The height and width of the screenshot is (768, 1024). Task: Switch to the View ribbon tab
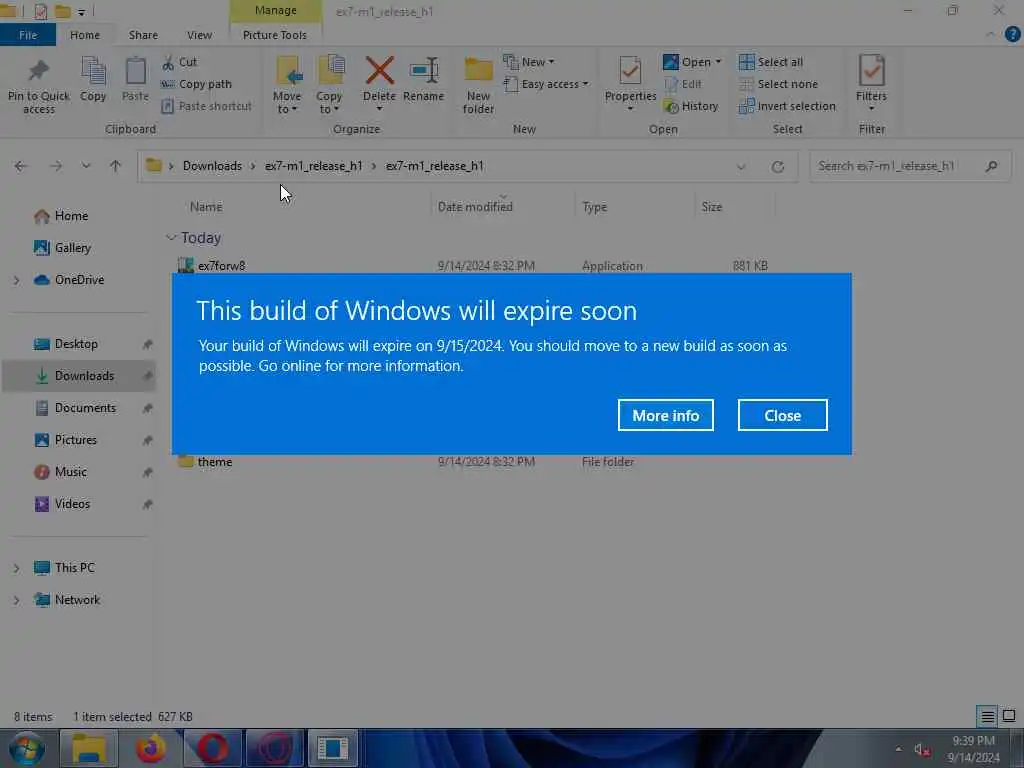199,35
